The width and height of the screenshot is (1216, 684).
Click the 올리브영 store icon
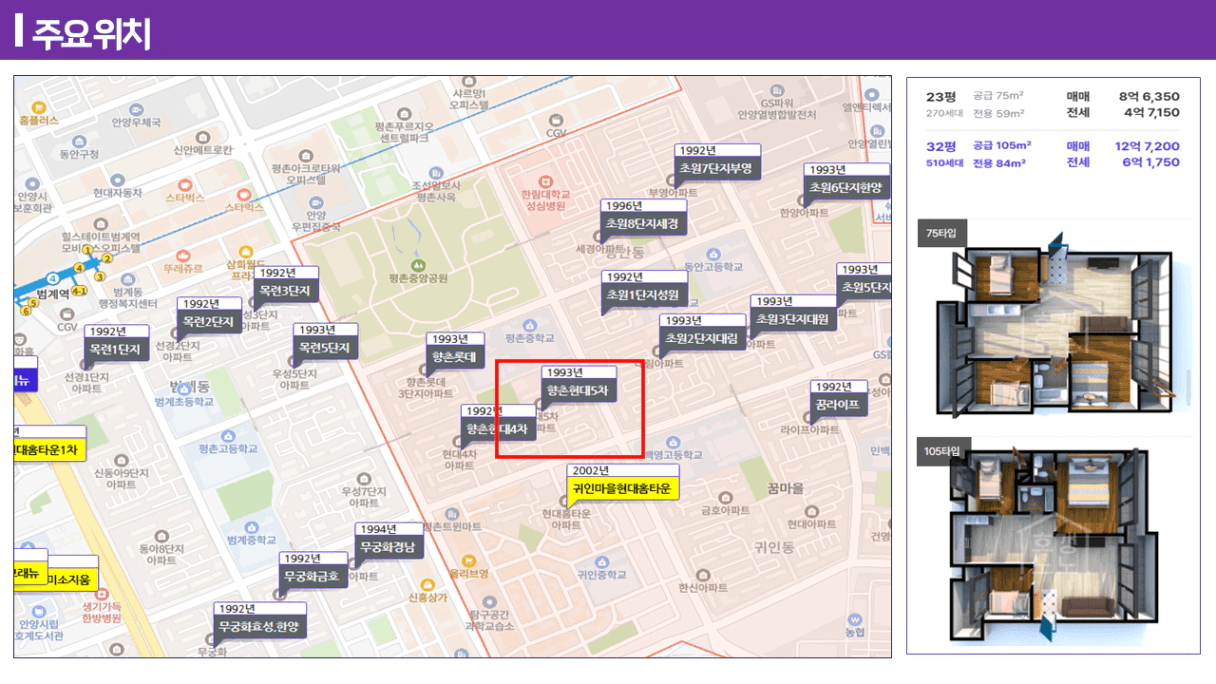469,561
